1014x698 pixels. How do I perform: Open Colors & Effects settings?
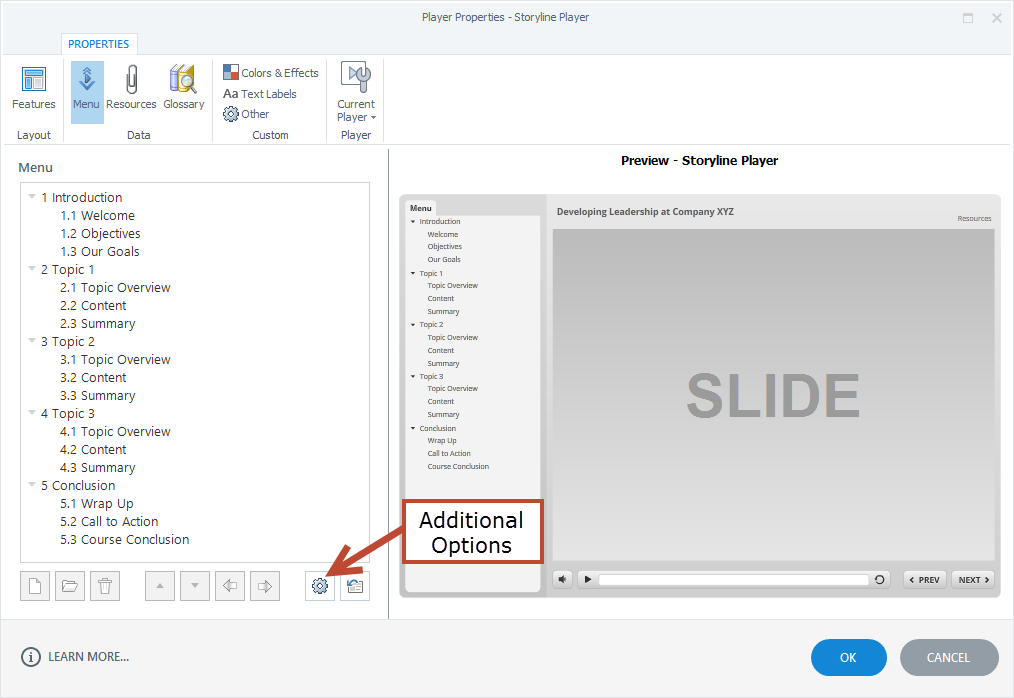click(x=270, y=73)
